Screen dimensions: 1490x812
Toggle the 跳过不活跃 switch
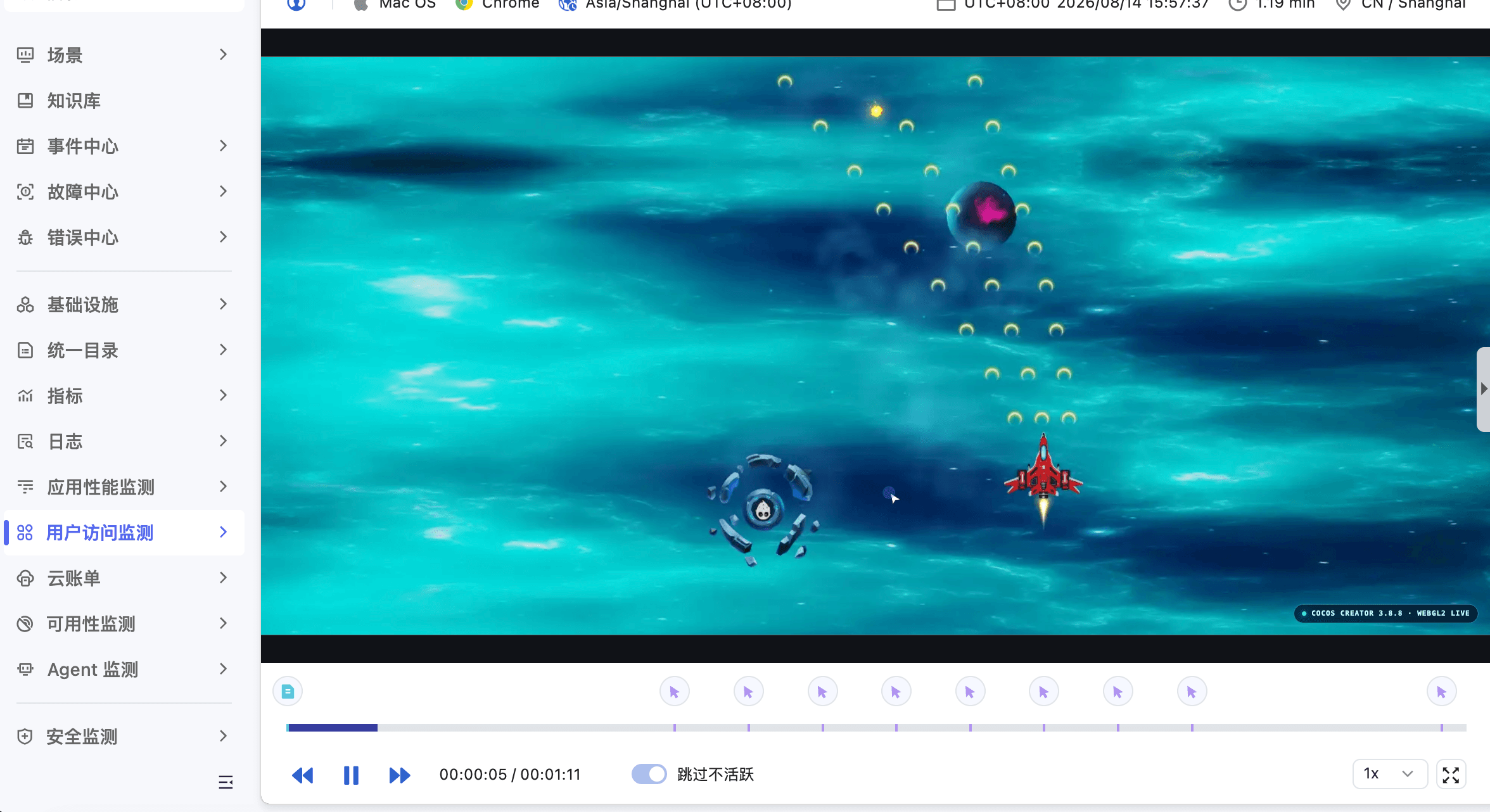(x=649, y=774)
